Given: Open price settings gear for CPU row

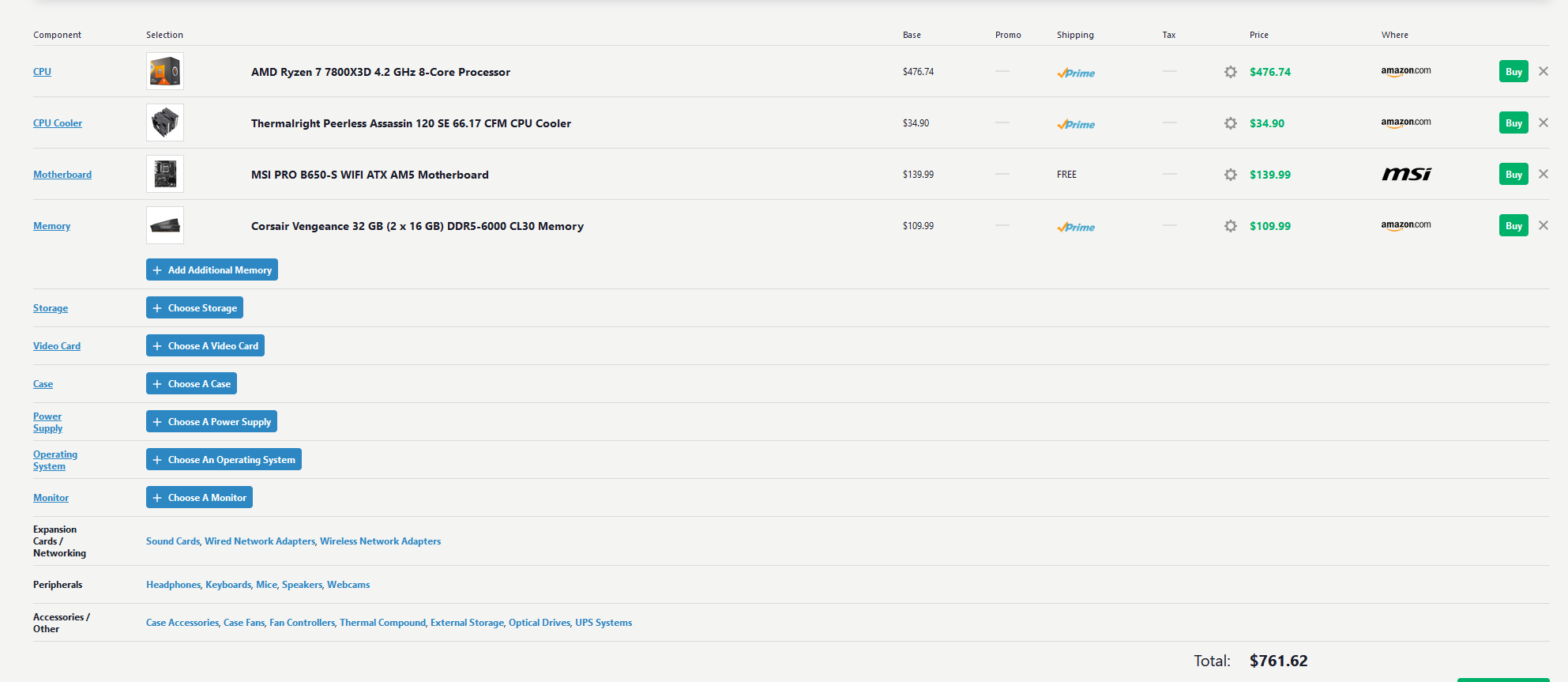Looking at the screenshot, I should pos(1231,72).
